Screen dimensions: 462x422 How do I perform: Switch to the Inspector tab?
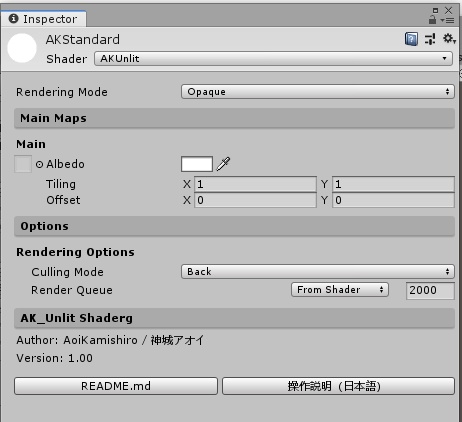point(43,19)
